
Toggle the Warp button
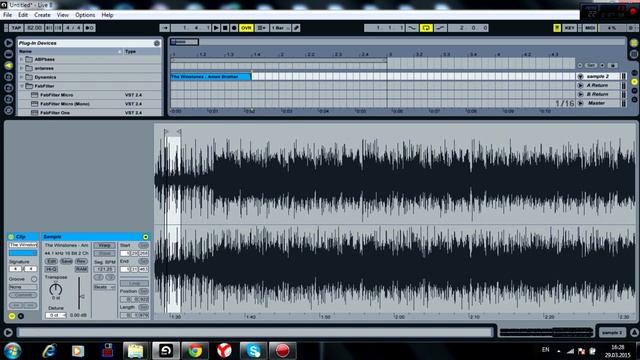104,245
